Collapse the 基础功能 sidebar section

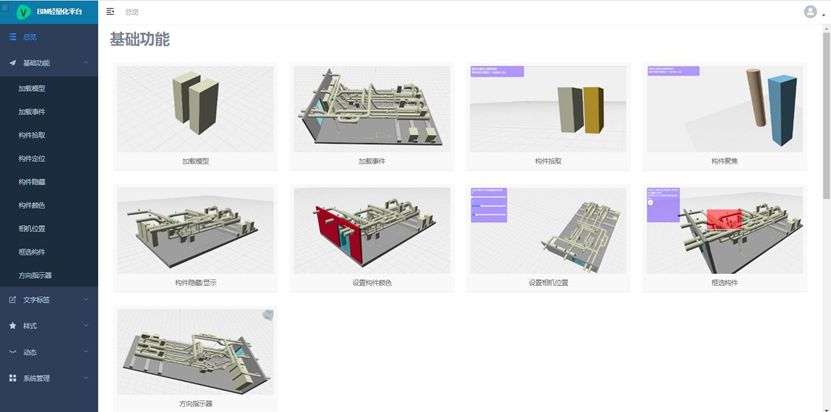coord(86,63)
